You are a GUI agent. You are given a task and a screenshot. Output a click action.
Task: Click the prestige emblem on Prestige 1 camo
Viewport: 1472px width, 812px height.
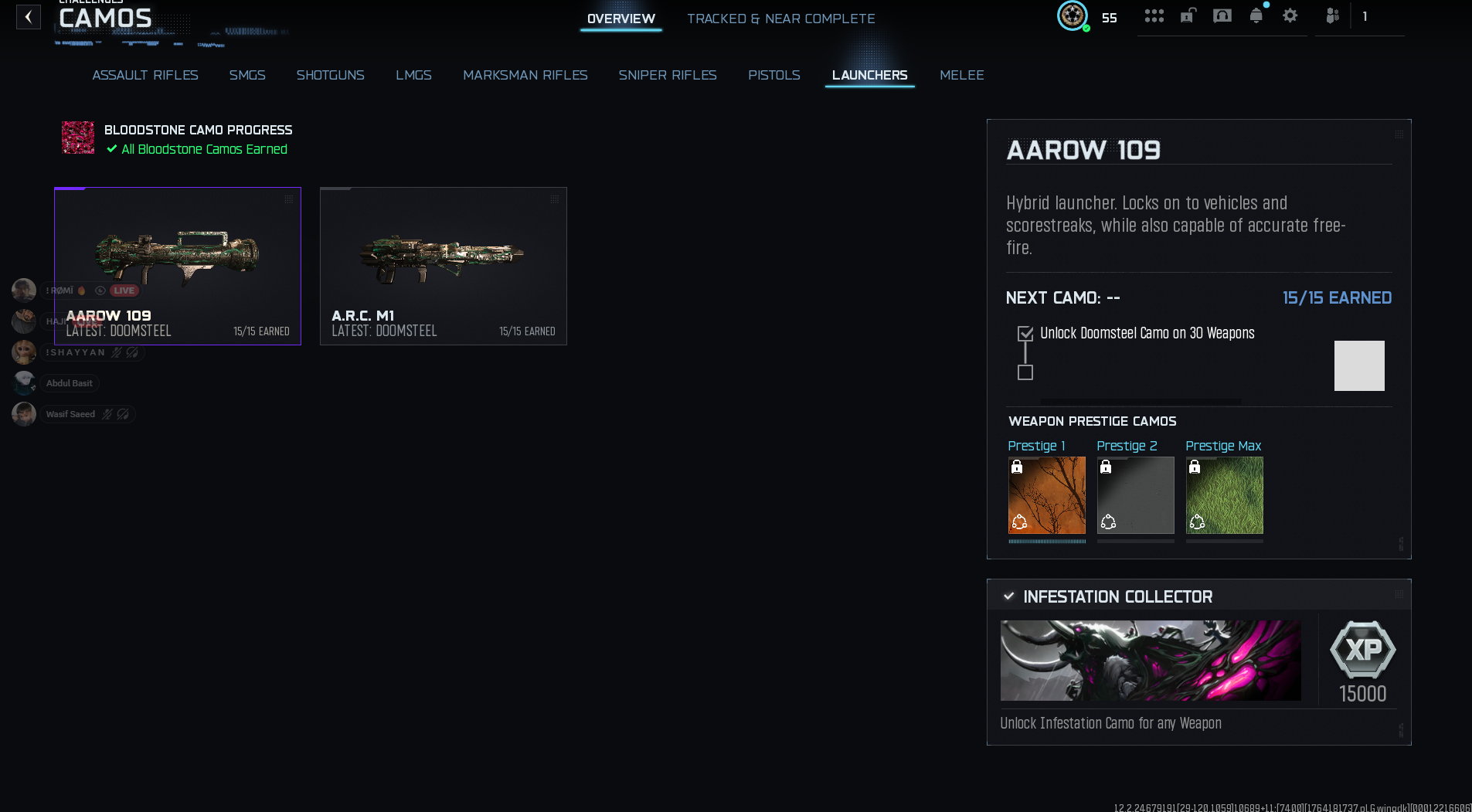click(x=1020, y=522)
